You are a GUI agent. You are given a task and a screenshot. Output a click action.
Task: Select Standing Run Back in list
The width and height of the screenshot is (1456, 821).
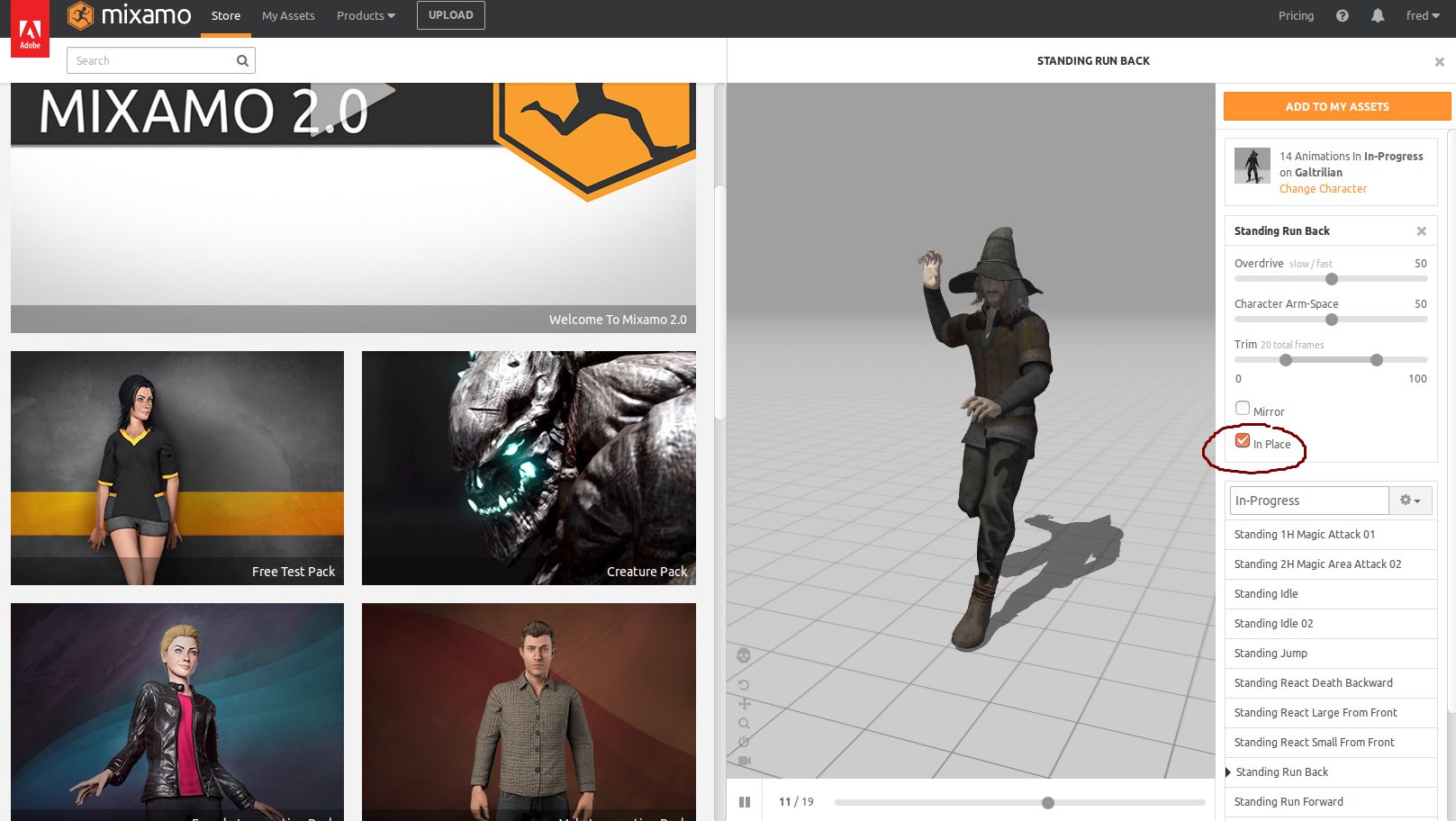[1331, 772]
